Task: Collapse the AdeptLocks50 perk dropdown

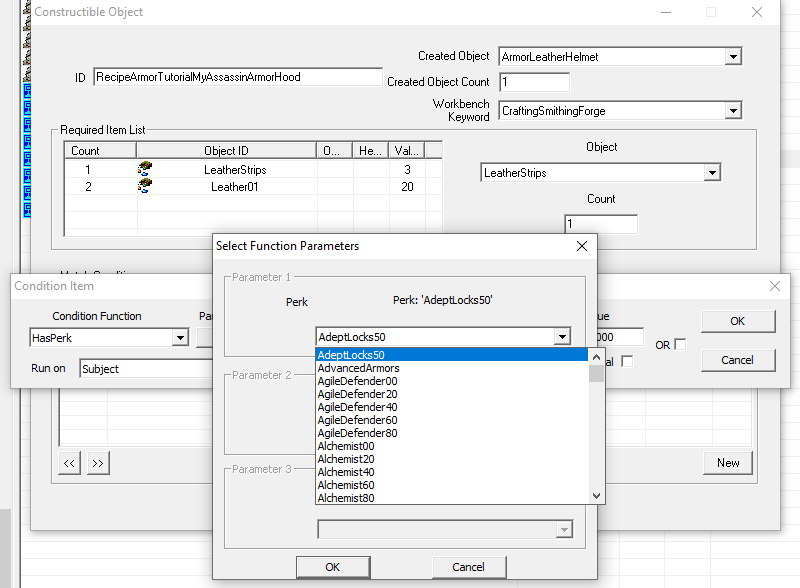Action: point(562,337)
